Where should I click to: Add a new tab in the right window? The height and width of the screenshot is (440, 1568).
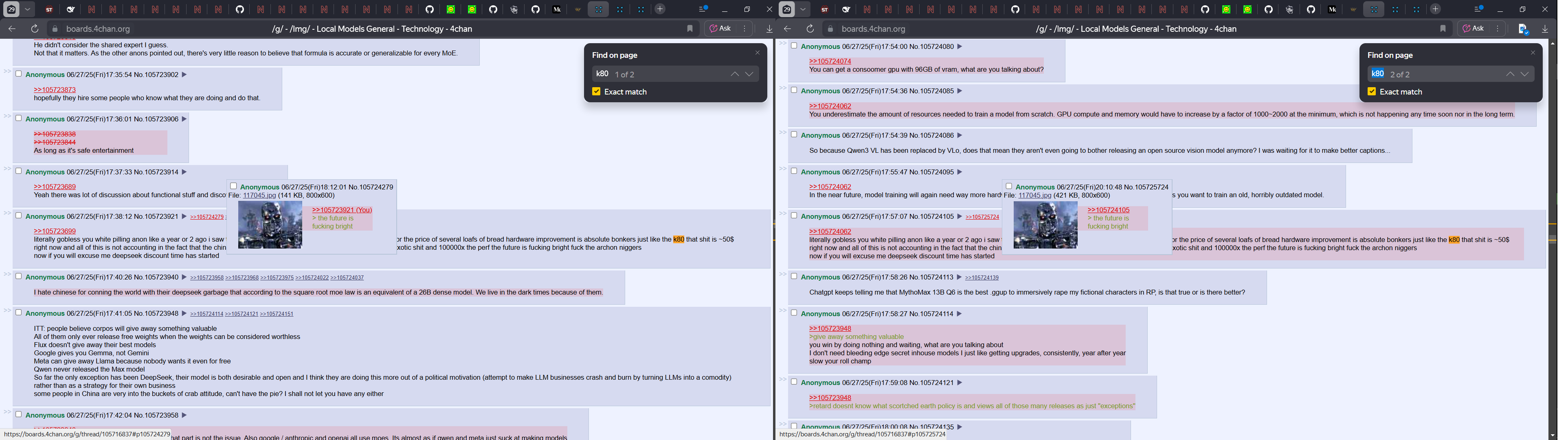(1435, 9)
